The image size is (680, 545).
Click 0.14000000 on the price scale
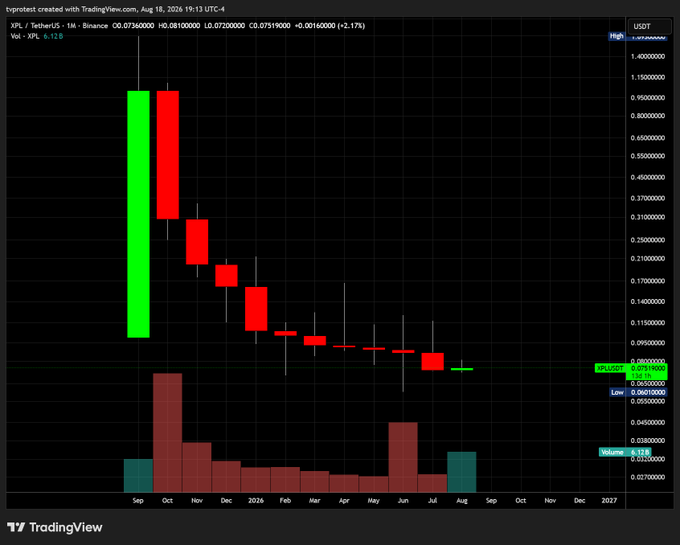point(647,301)
